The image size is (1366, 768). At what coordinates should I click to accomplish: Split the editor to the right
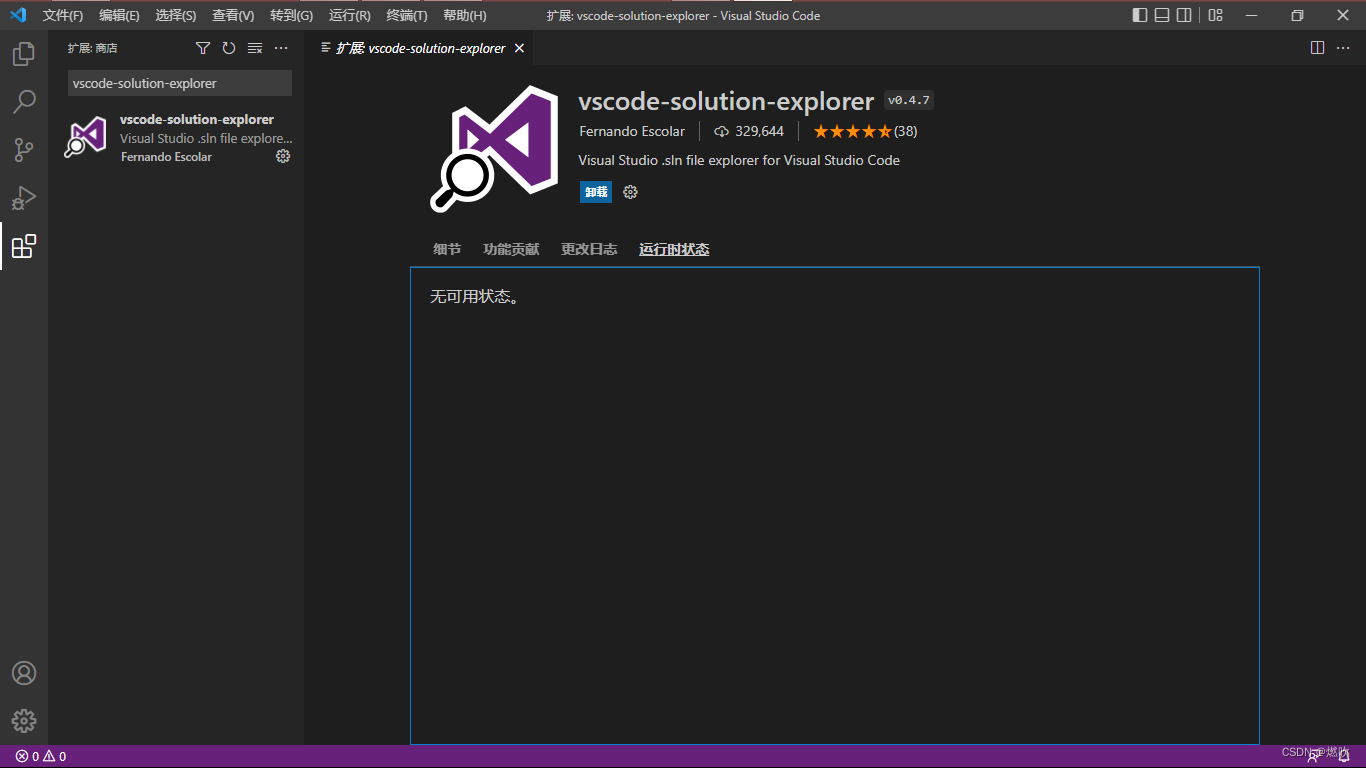tap(1318, 48)
